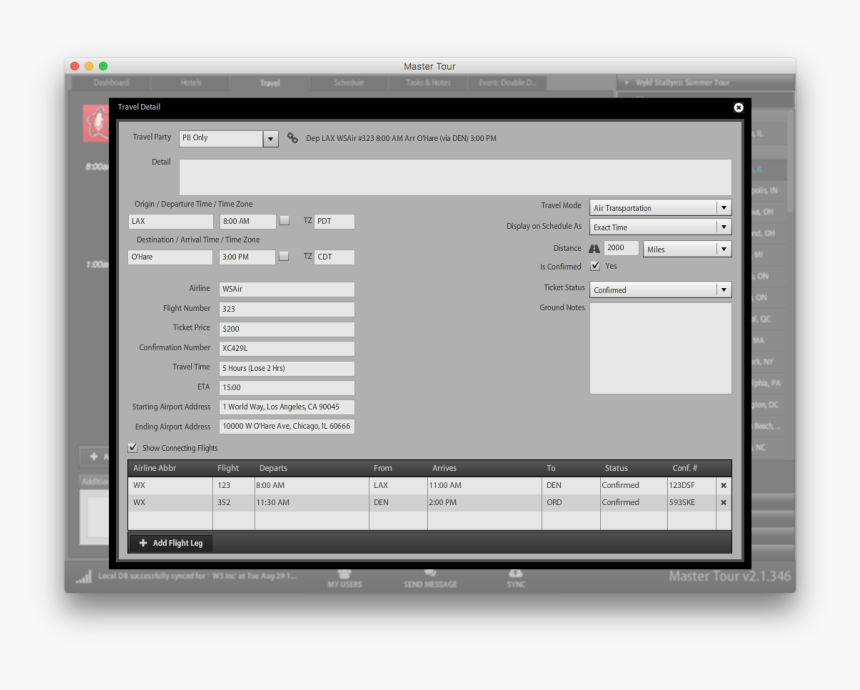The image size is (860, 690).
Task: Click the road icon next to Distance
Action: click(594, 248)
